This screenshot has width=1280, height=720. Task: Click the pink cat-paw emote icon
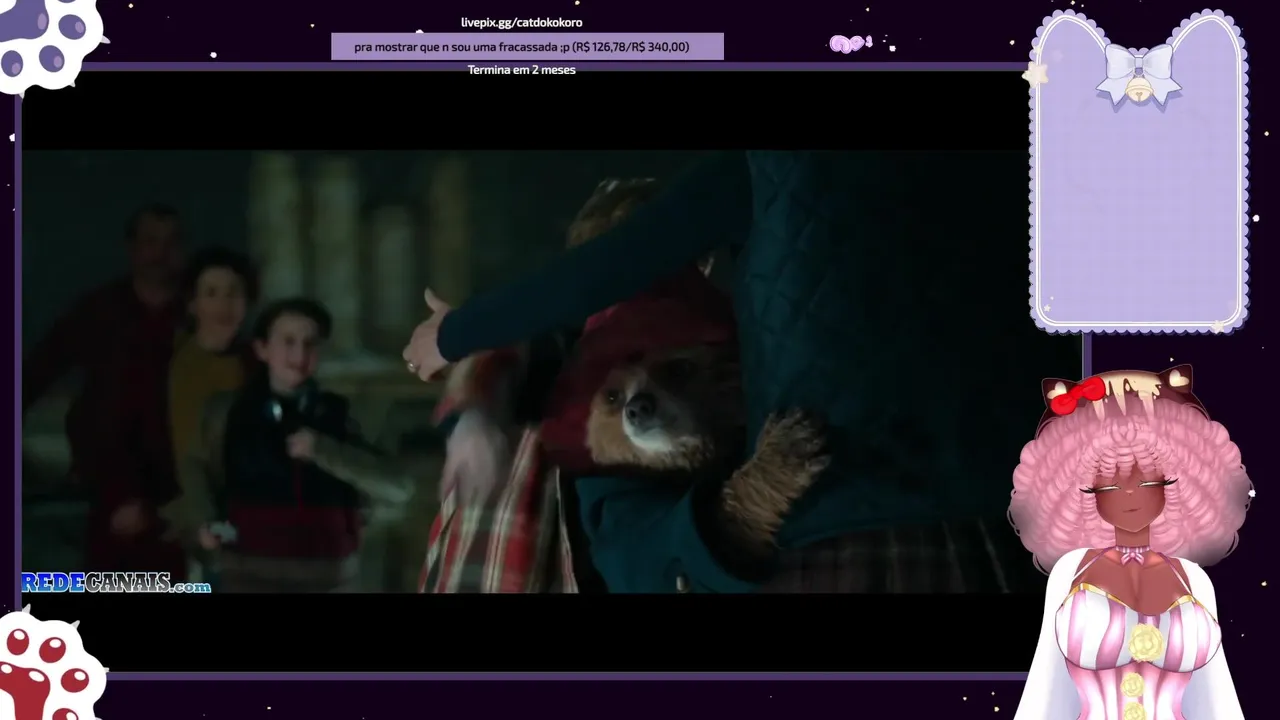coord(851,43)
